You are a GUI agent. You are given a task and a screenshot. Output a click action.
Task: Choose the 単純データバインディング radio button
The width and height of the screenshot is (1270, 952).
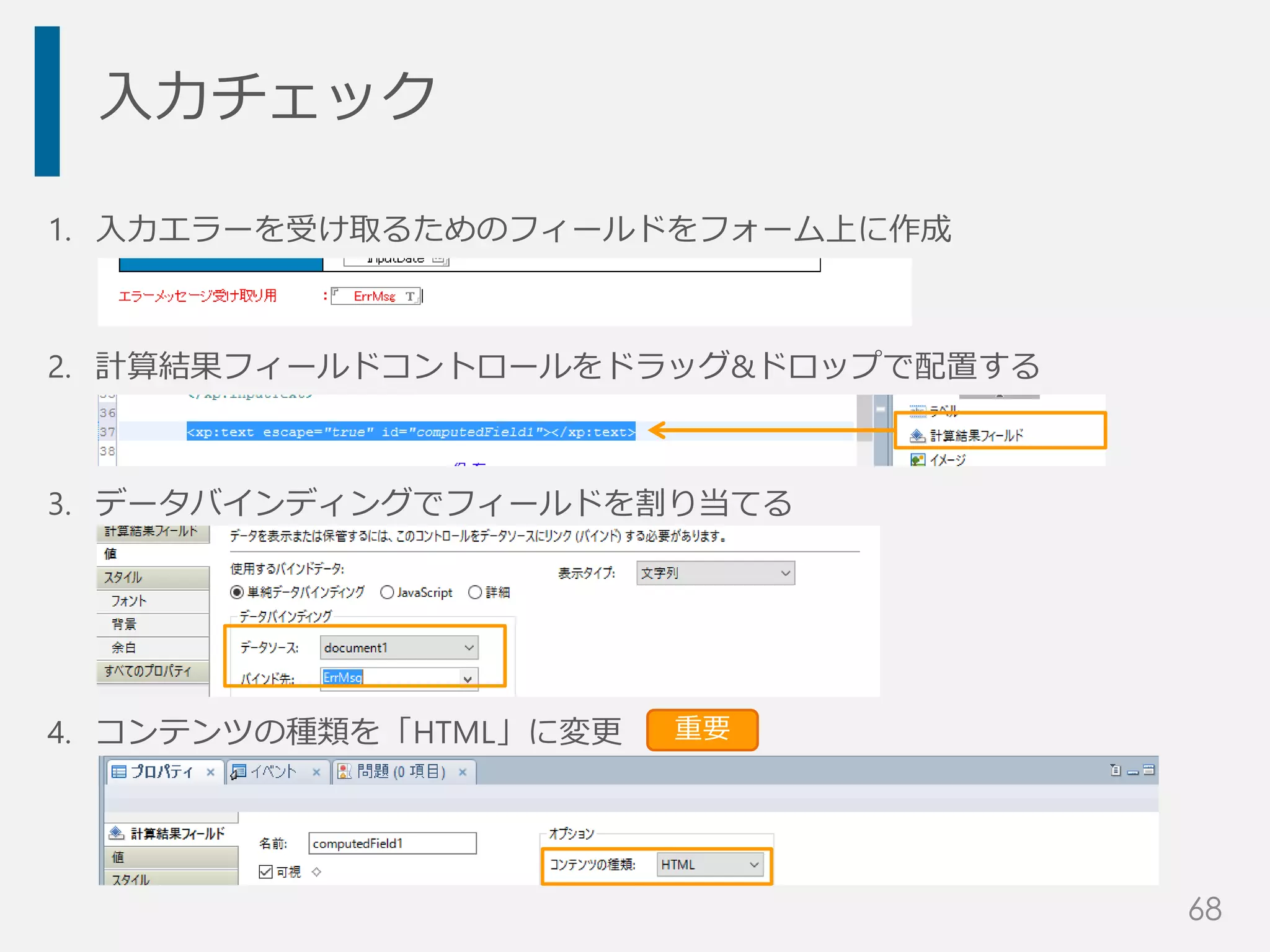pos(297,593)
